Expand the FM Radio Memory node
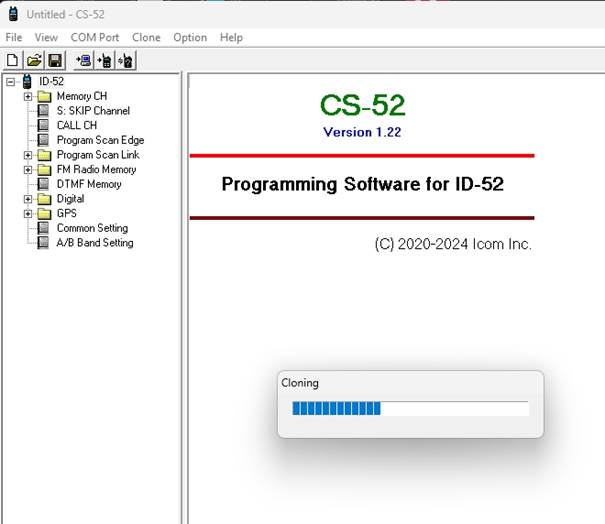605x524 pixels. [x=28, y=170]
